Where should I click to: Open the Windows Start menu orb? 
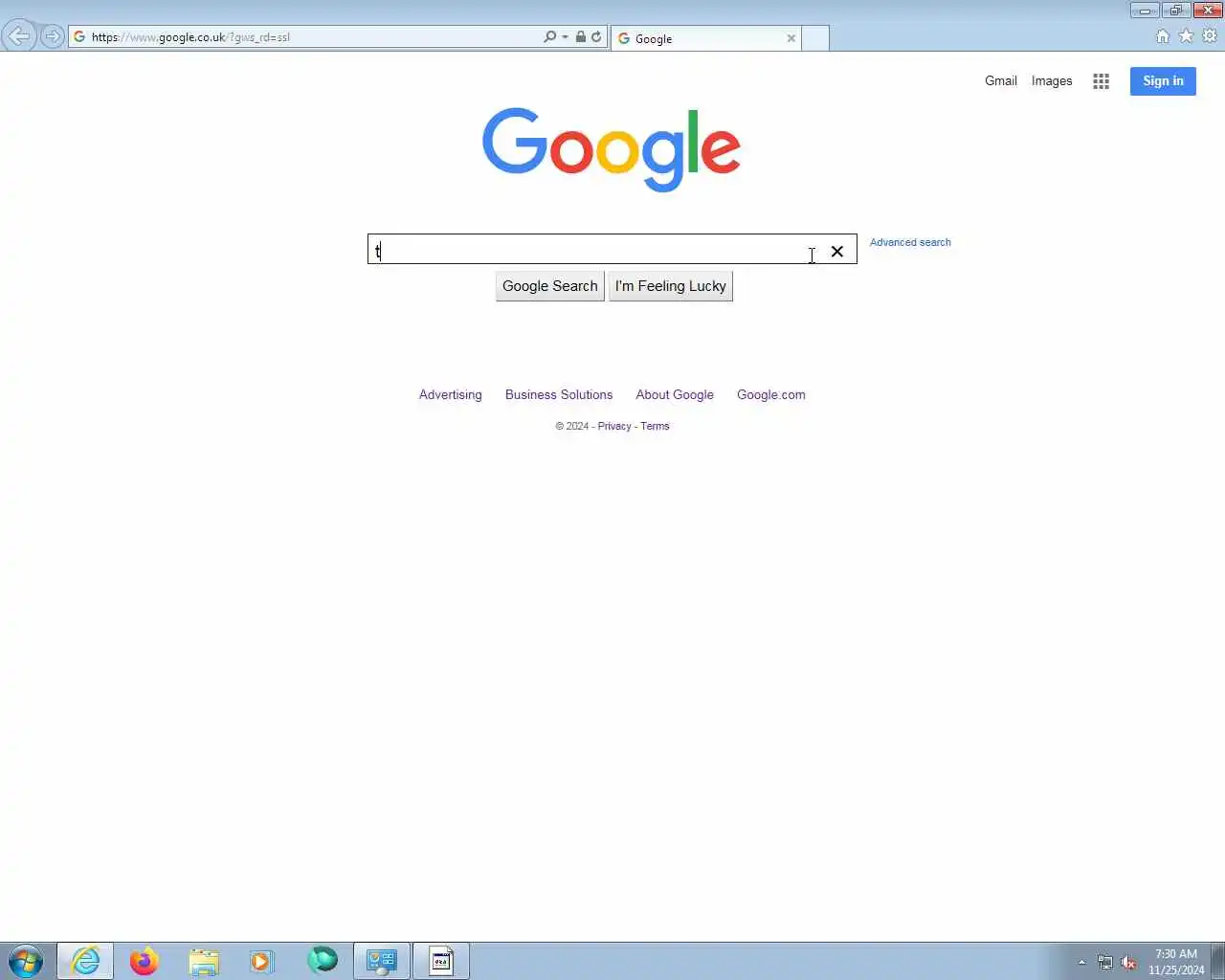26,961
